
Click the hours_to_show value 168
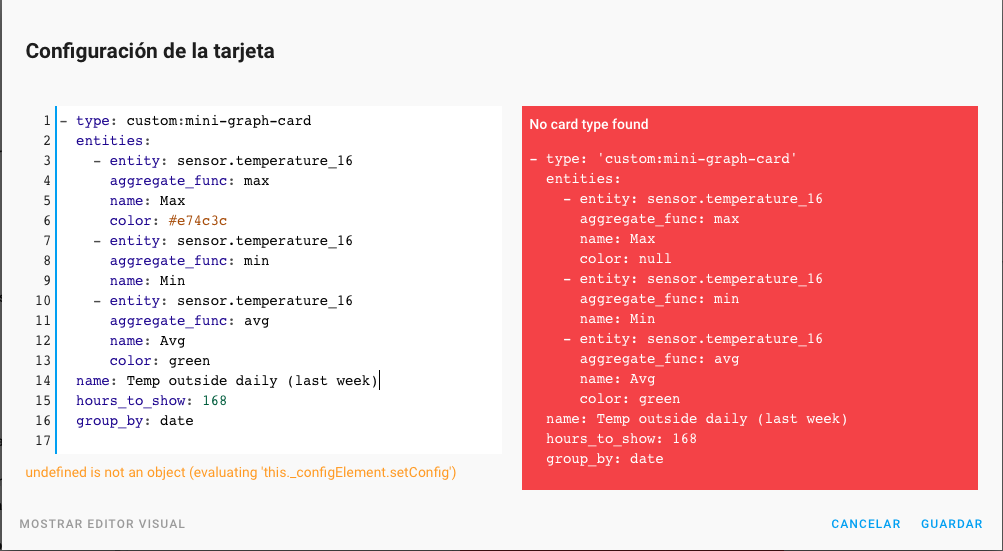pyautogui.click(x=214, y=401)
